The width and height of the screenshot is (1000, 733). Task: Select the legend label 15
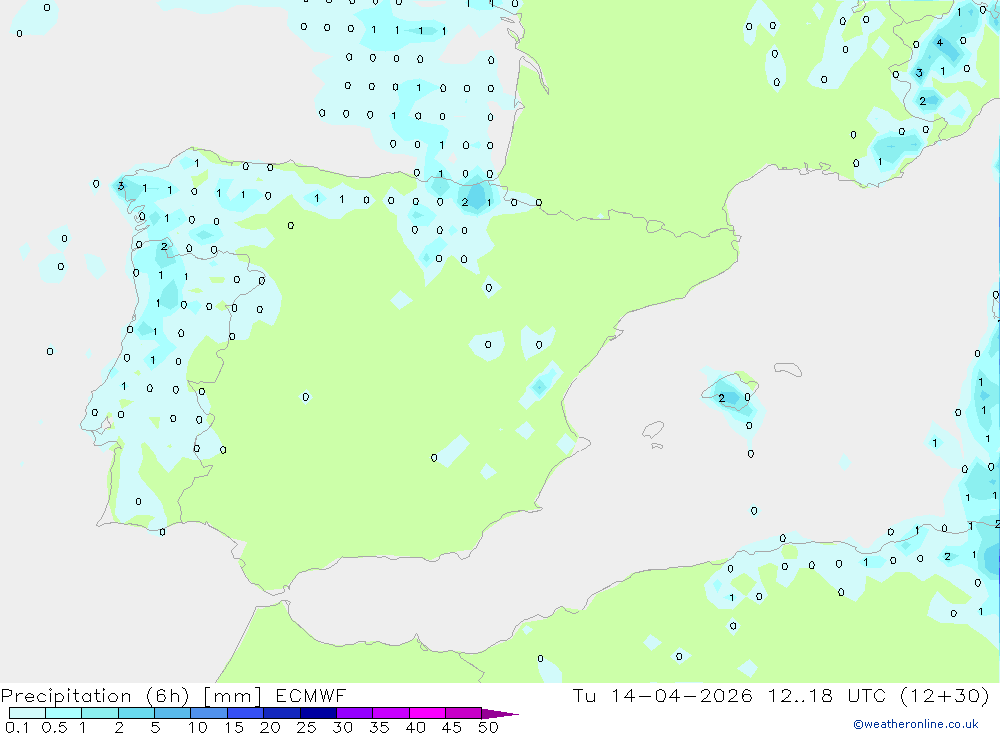pos(234,727)
